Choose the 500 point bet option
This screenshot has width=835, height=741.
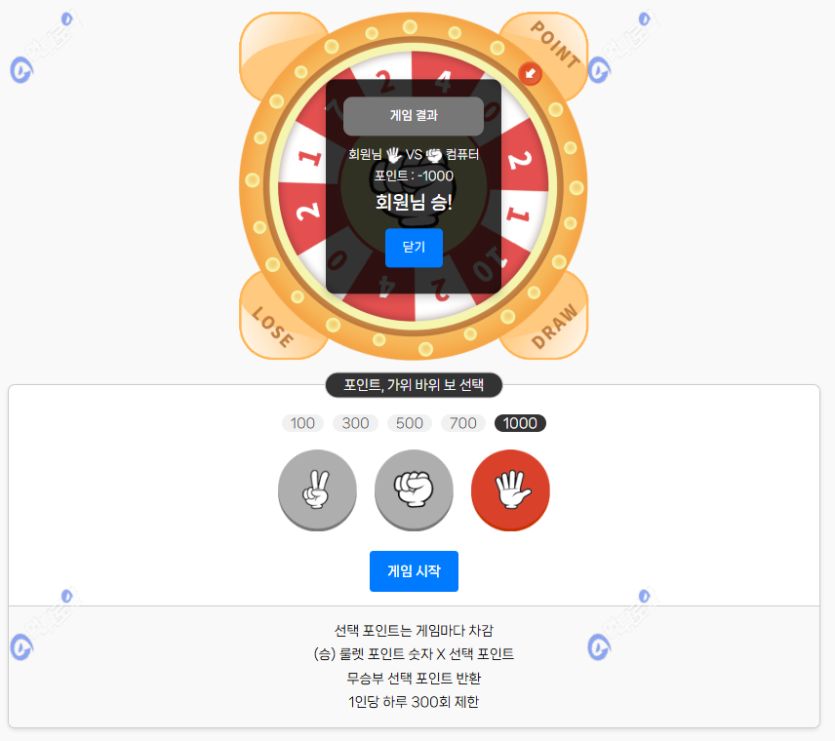click(x=409, y=423)
